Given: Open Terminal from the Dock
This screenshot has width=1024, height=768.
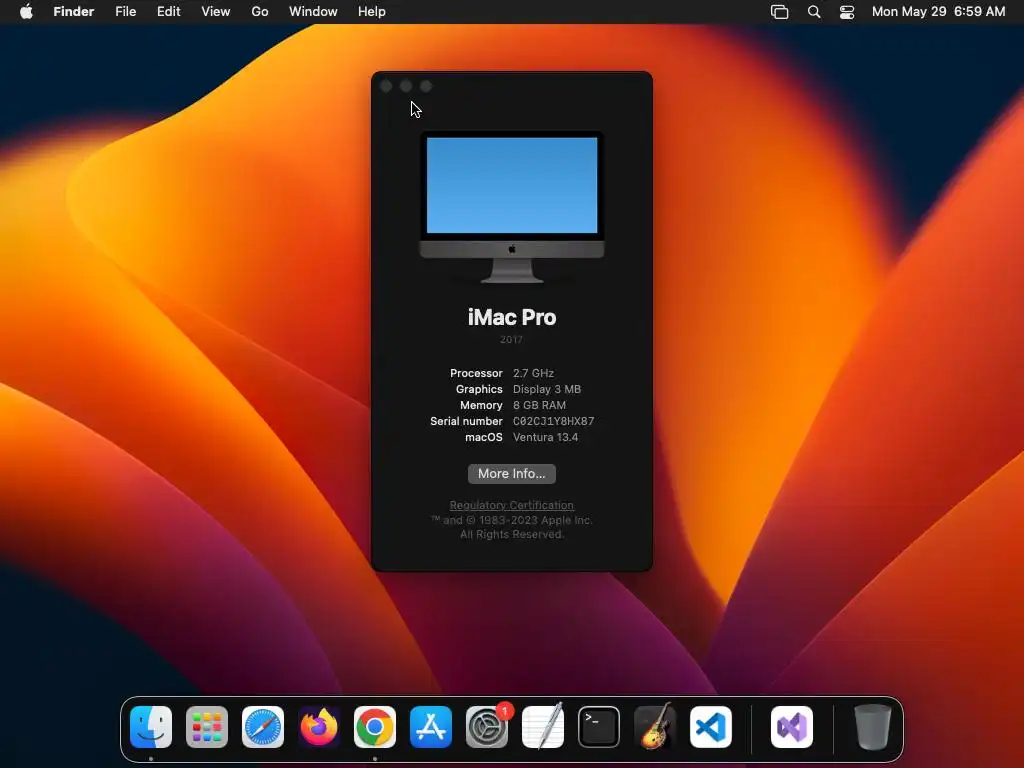Looking at the screenshot, I should click(599, 727).
